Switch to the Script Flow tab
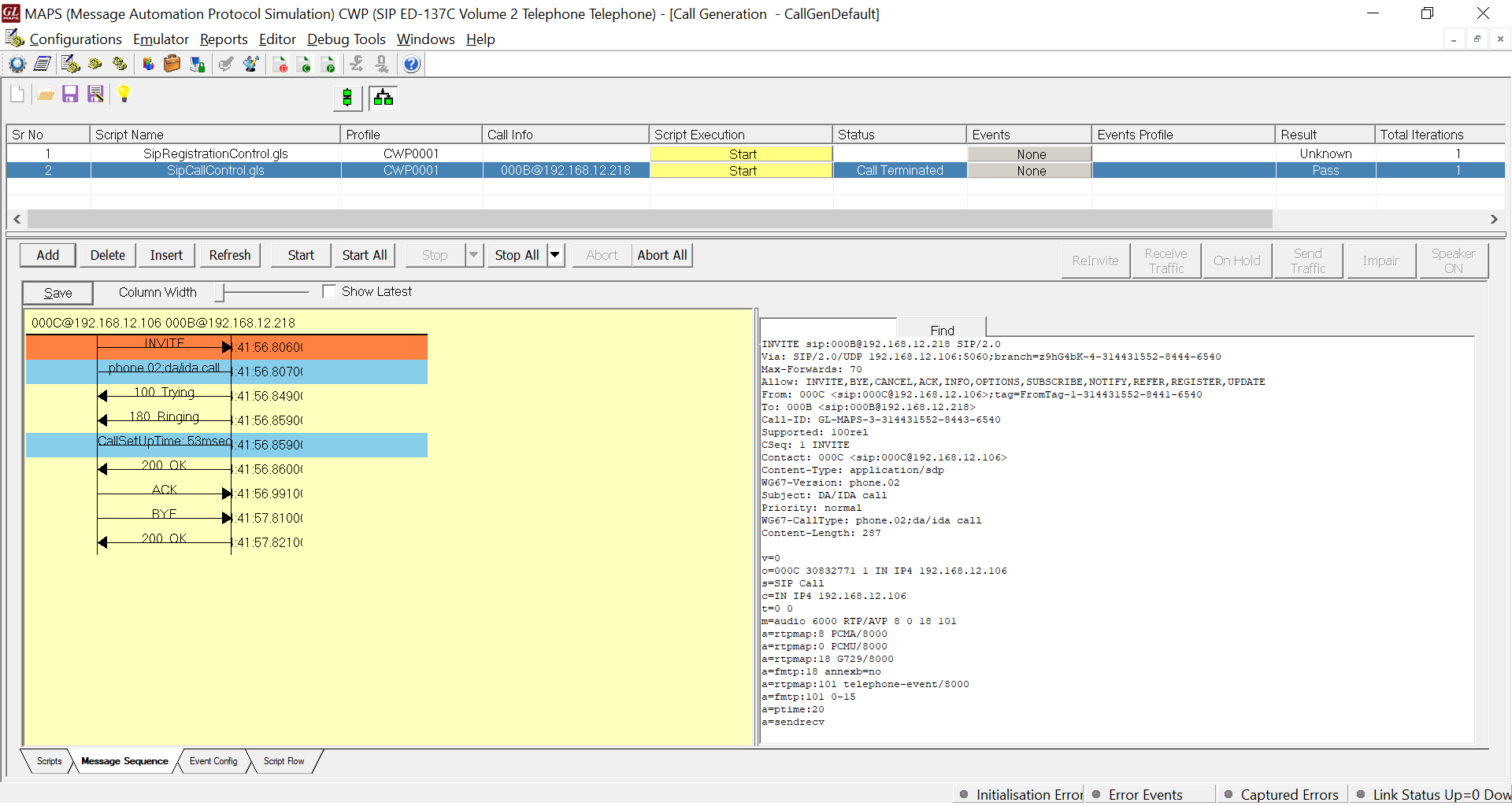This screenshot has height=806, width=1512. coord(283,761)
